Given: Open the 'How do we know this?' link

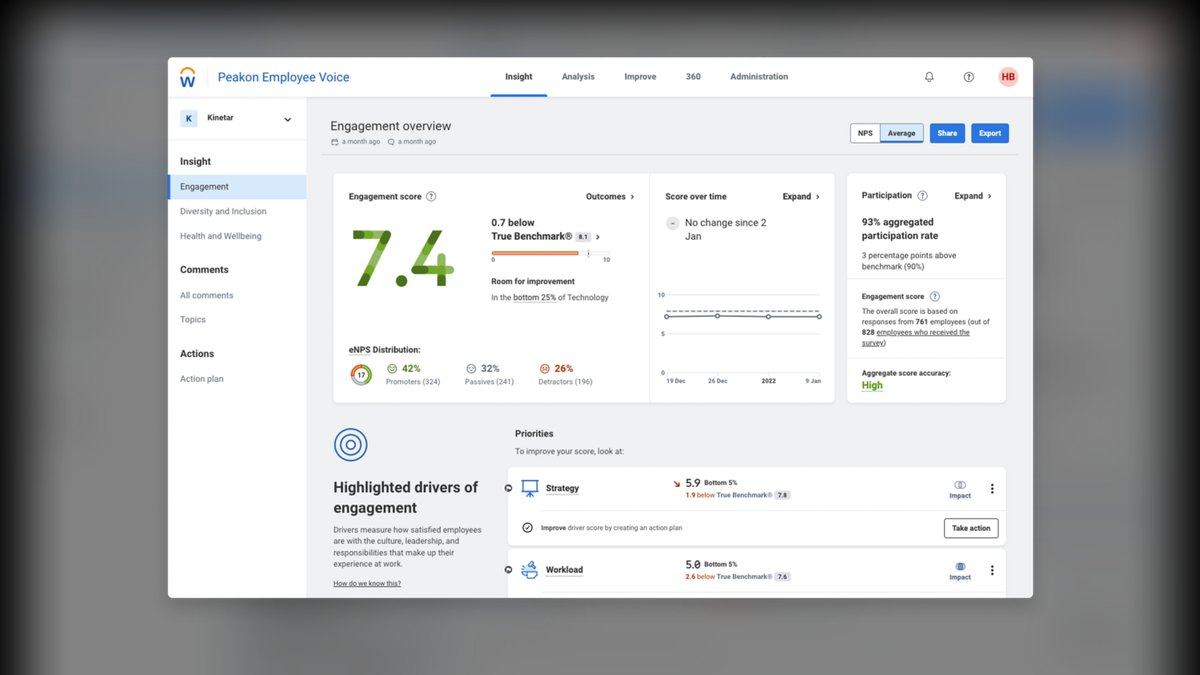Looking at the screenshot, I should (367, 583).
